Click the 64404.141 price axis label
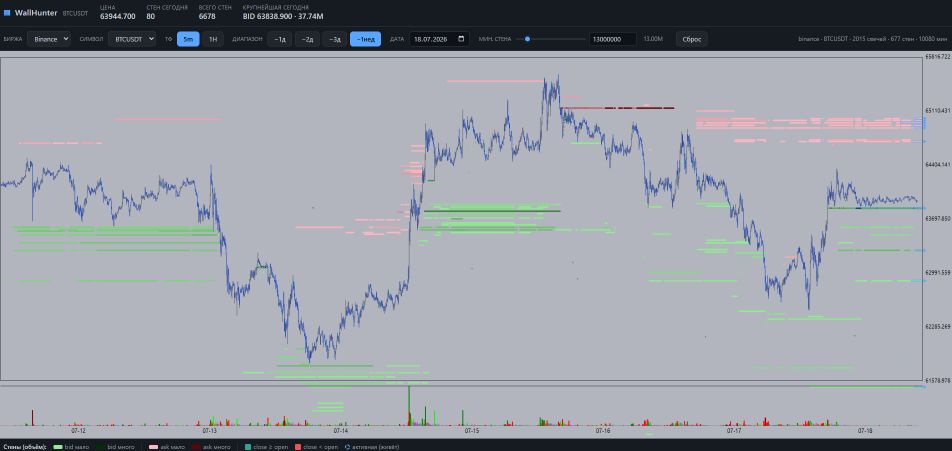952x451 pixels. click(937, 164)
